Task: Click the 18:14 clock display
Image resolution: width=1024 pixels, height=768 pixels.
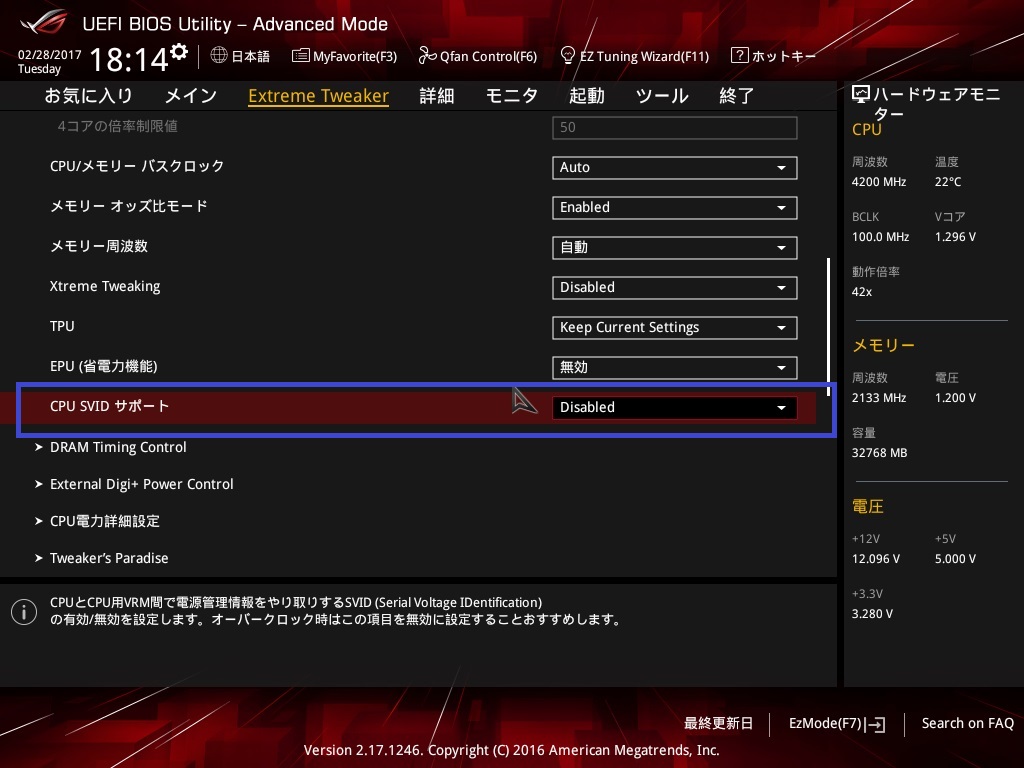Action: tap(129, 59)
